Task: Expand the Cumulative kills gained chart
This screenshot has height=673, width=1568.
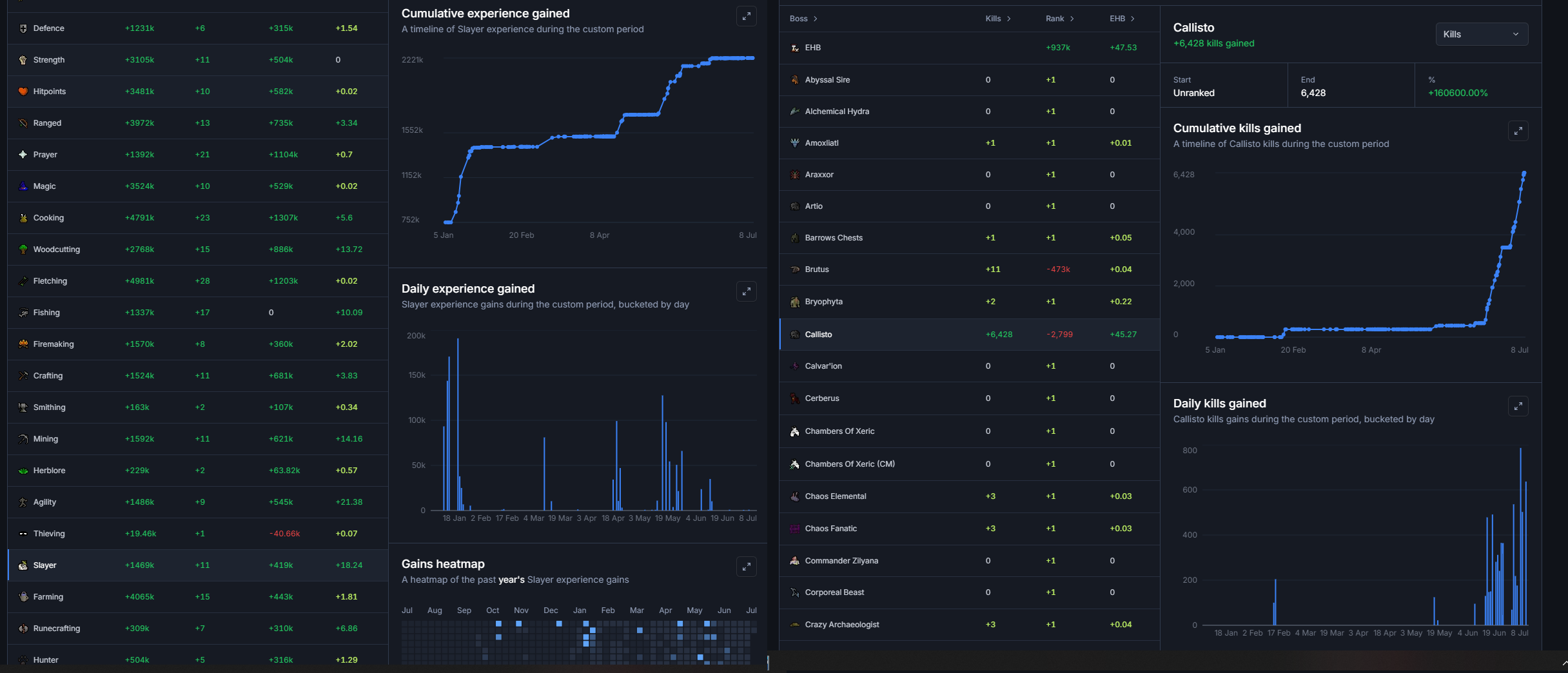Action: click(x=1518, y=131)
